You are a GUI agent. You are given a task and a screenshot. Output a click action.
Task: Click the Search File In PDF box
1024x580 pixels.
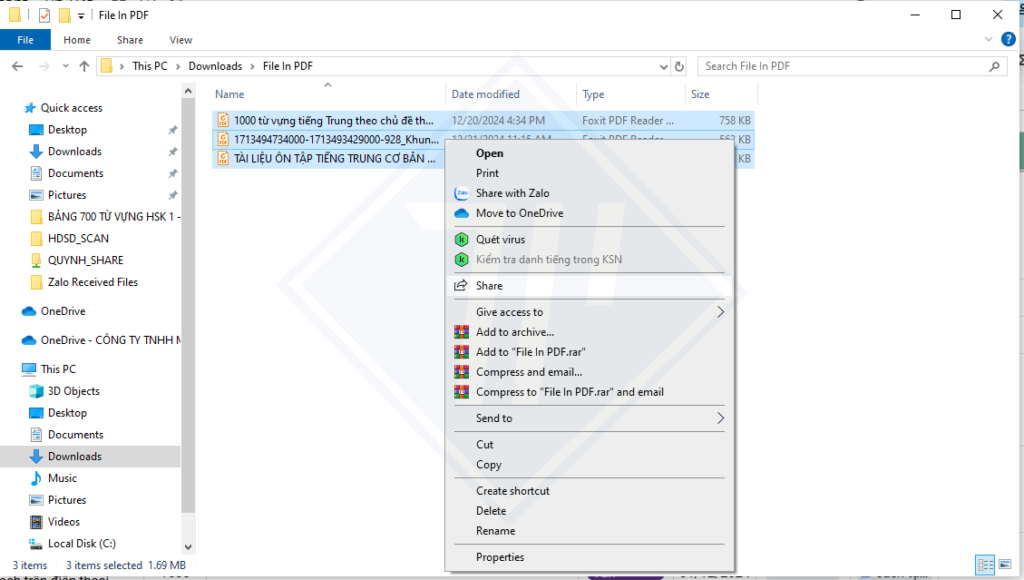point(843,67)
